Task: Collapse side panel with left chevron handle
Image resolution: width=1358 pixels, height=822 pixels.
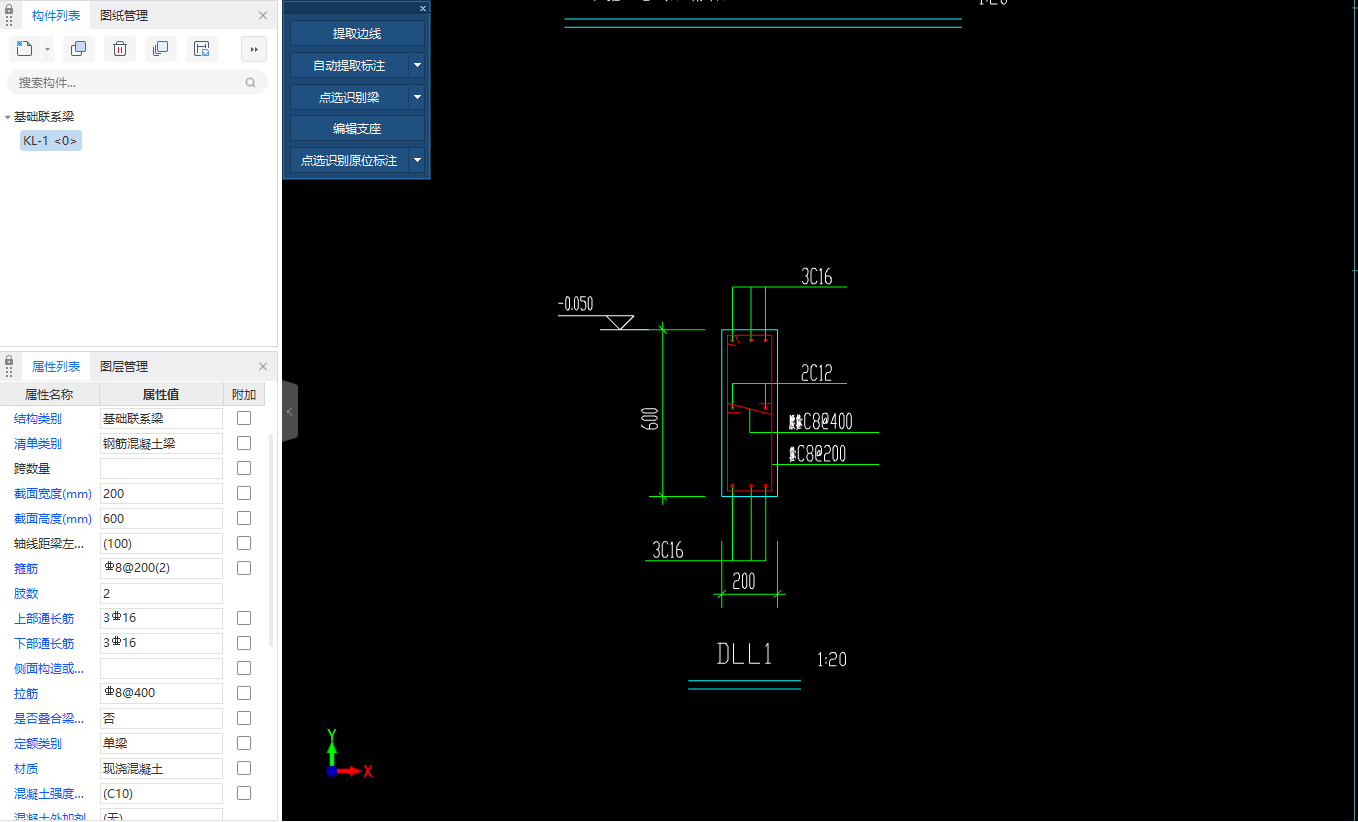Action: coord(289,411)
